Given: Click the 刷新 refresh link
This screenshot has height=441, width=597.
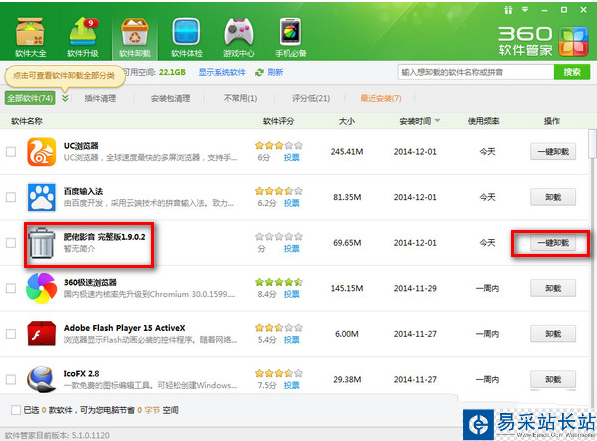Looking at the screenshot, I should point(275,72).
